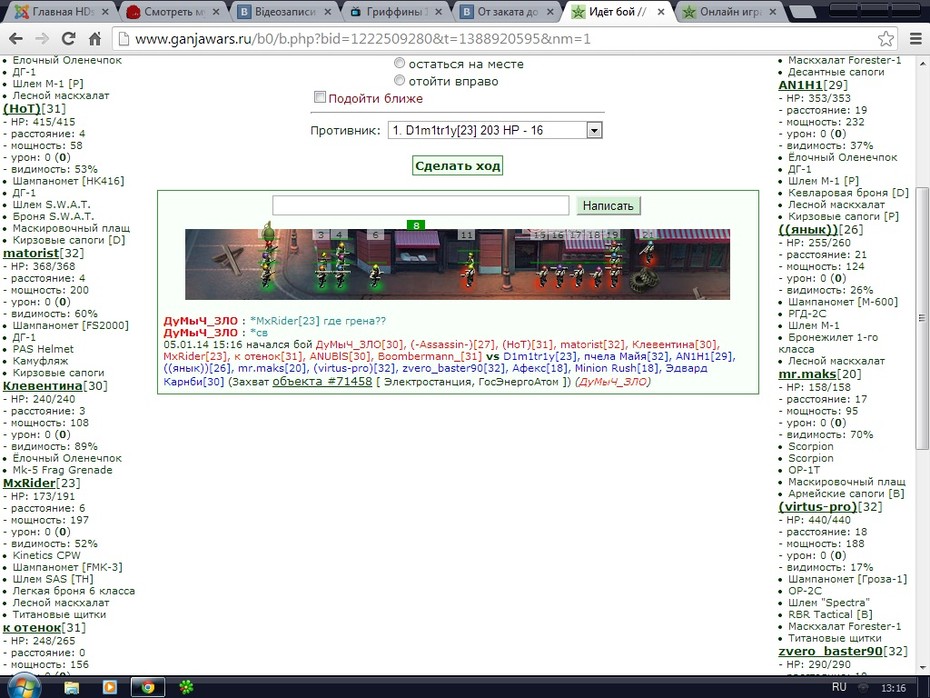
Task: Click into the chat message input field
Action: [x=421, y=205]
